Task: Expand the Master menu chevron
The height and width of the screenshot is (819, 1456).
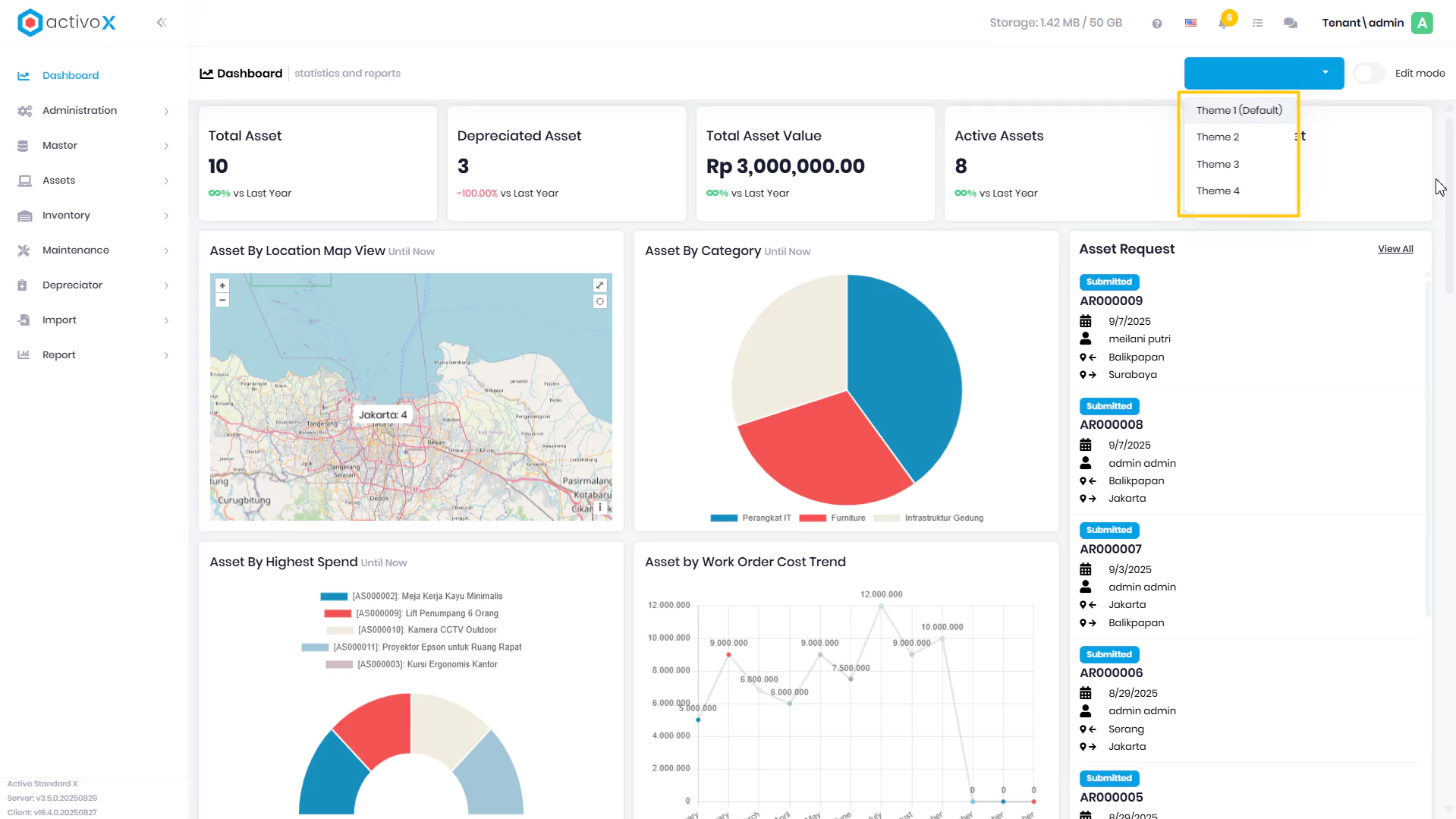Action: [x=166, y=146]
